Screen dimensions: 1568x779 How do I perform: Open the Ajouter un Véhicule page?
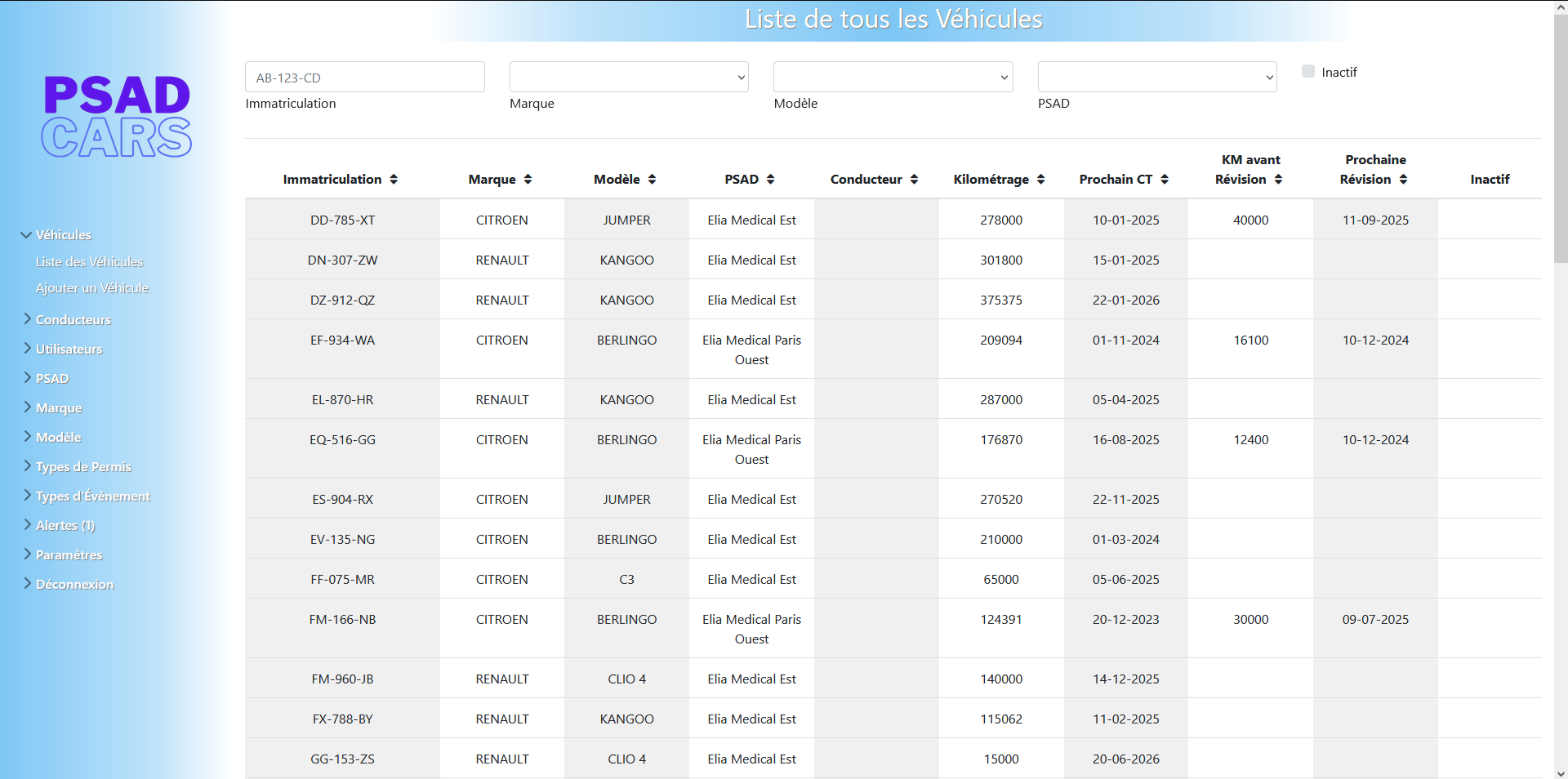(91, 288)
